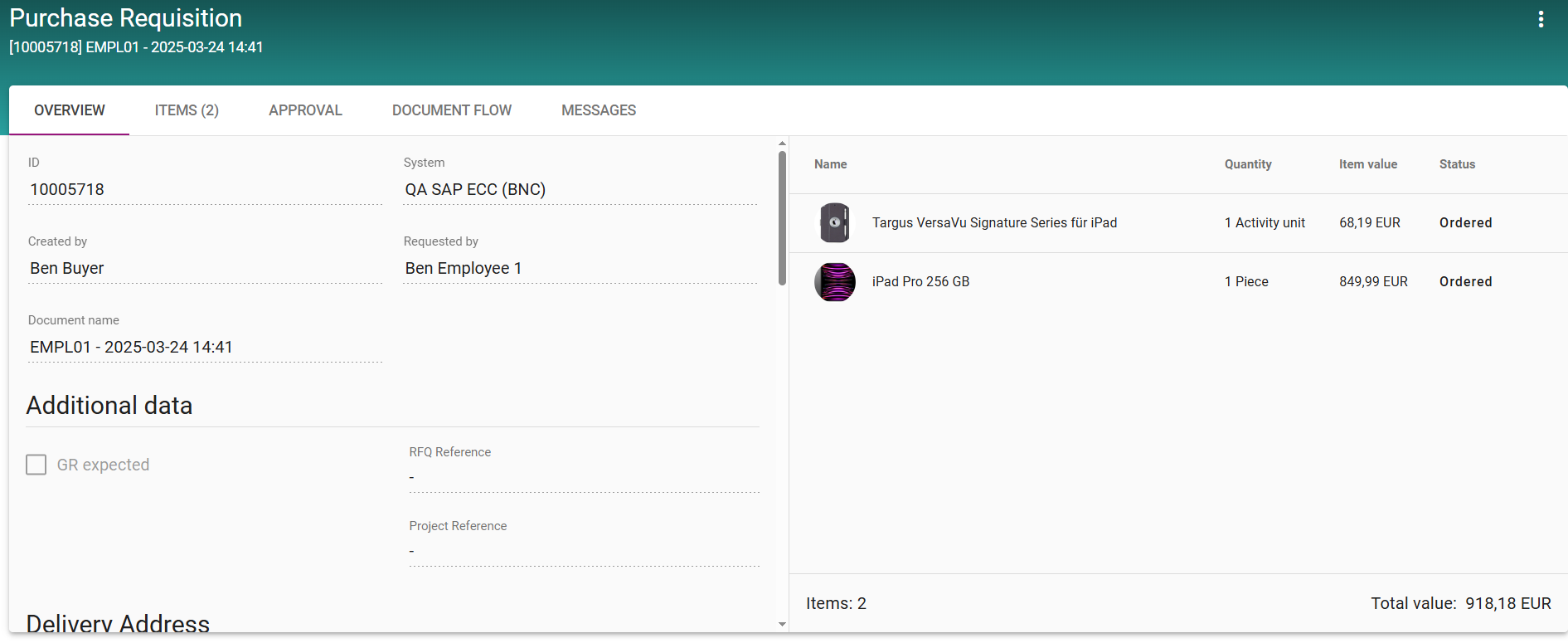
Task: Open the Messages tab
Action: [x=598, y=110]
